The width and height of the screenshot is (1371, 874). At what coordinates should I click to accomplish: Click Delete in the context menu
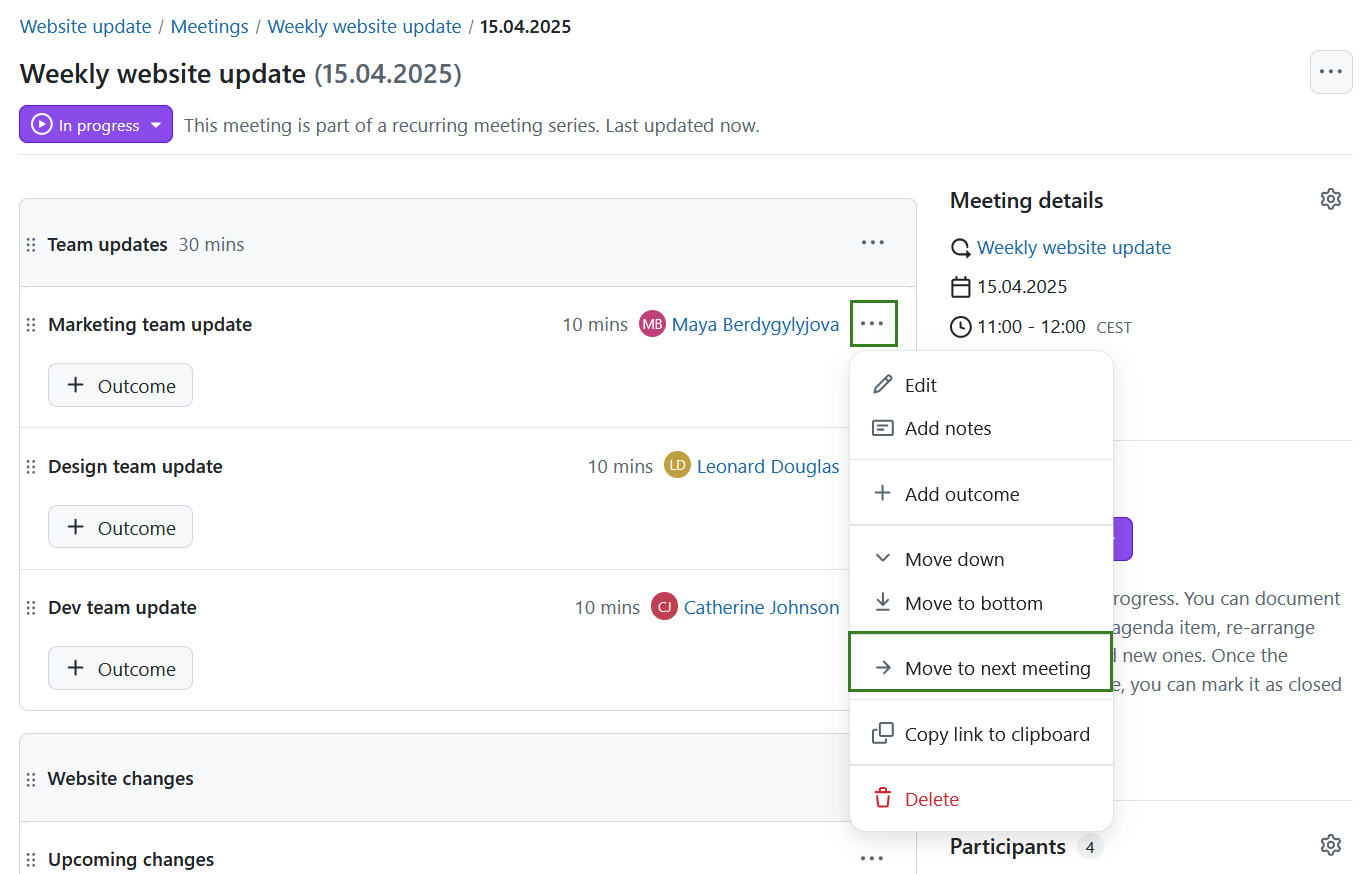[x=931, y=798]
